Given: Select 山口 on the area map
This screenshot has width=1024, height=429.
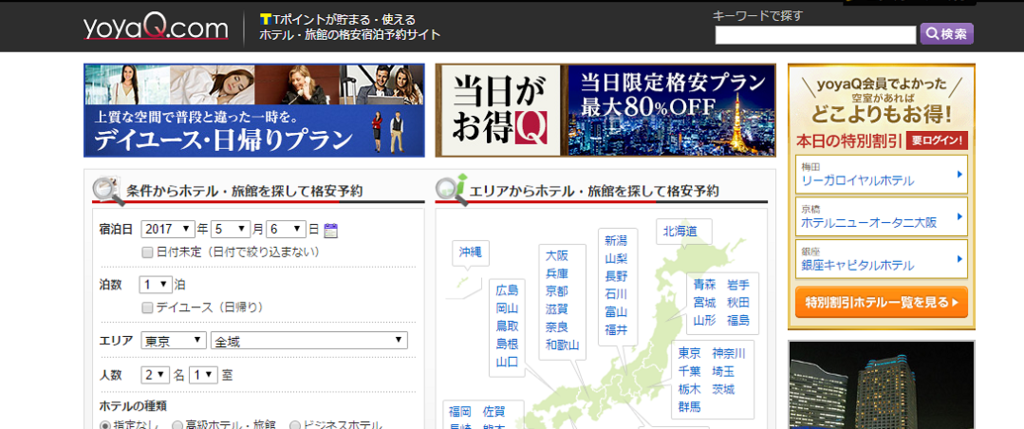Looking at the screenshot, I should point(507,362).
